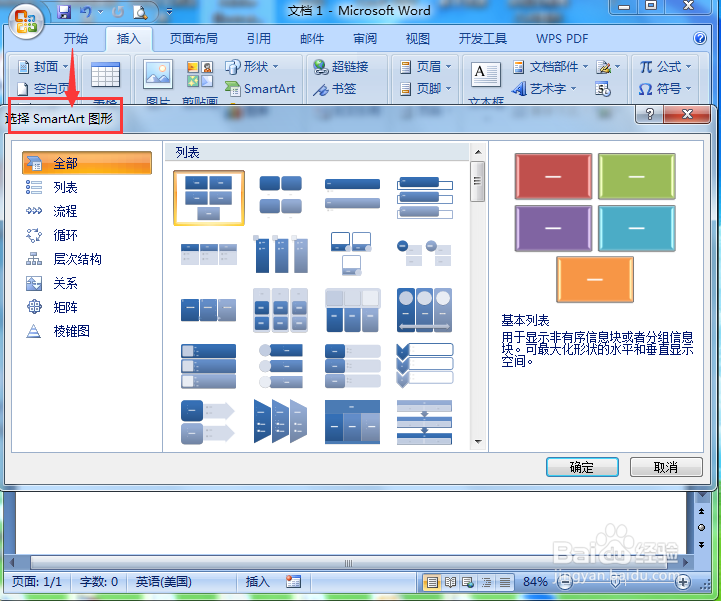This screenshot has height=601, width=721.
Task: Click the gallery scroll down arrow
Action: (478, 441)
